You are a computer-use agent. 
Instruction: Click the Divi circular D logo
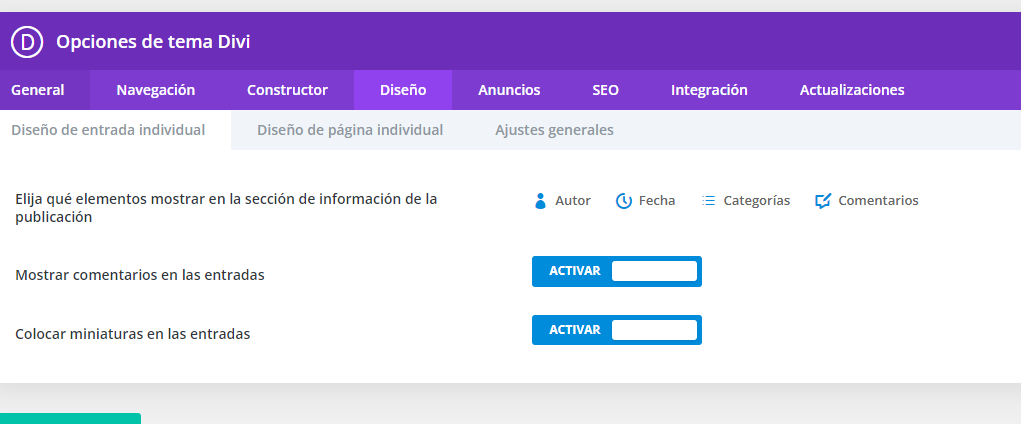coord(27,42)
